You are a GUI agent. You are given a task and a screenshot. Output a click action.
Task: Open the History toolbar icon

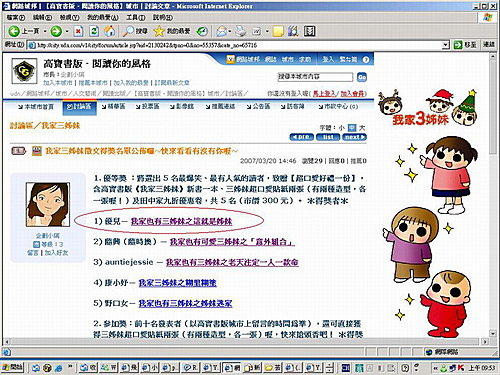tap(202, 31)
